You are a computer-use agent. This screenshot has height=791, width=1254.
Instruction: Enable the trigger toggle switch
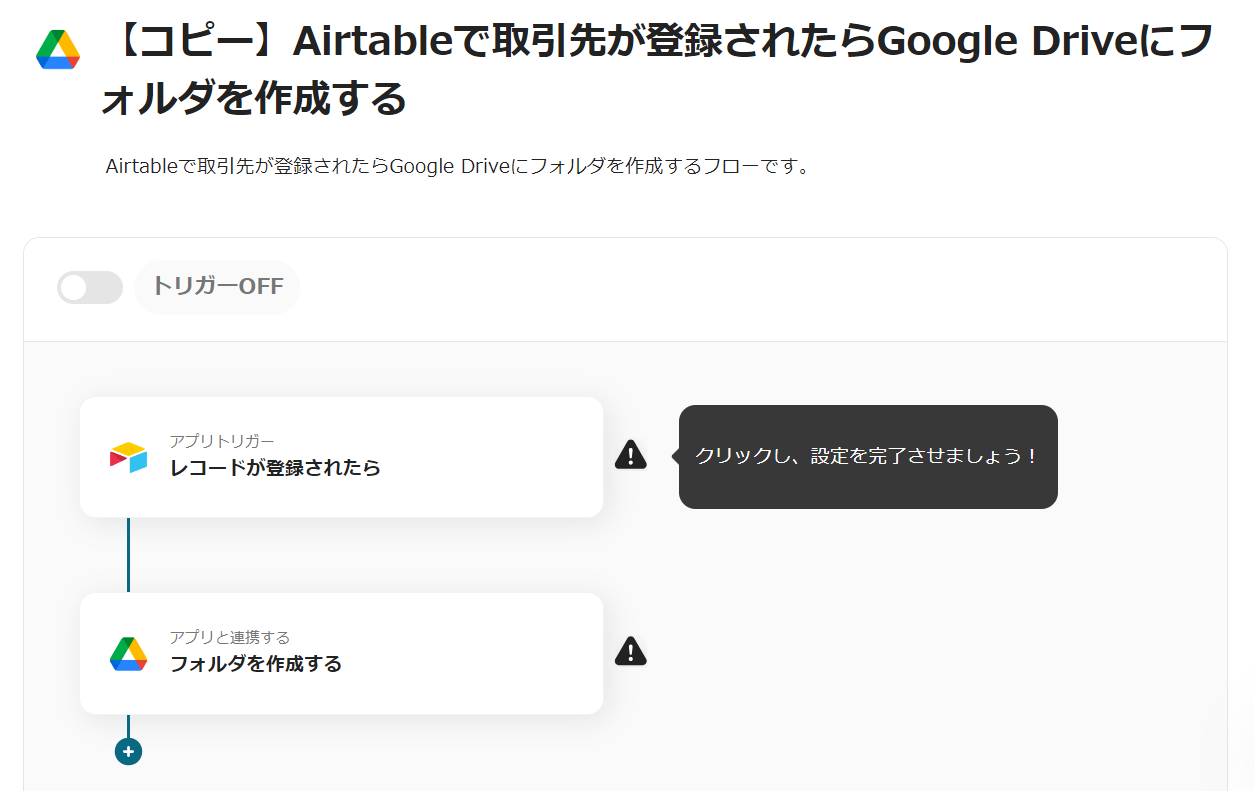(x=89, y=287)
